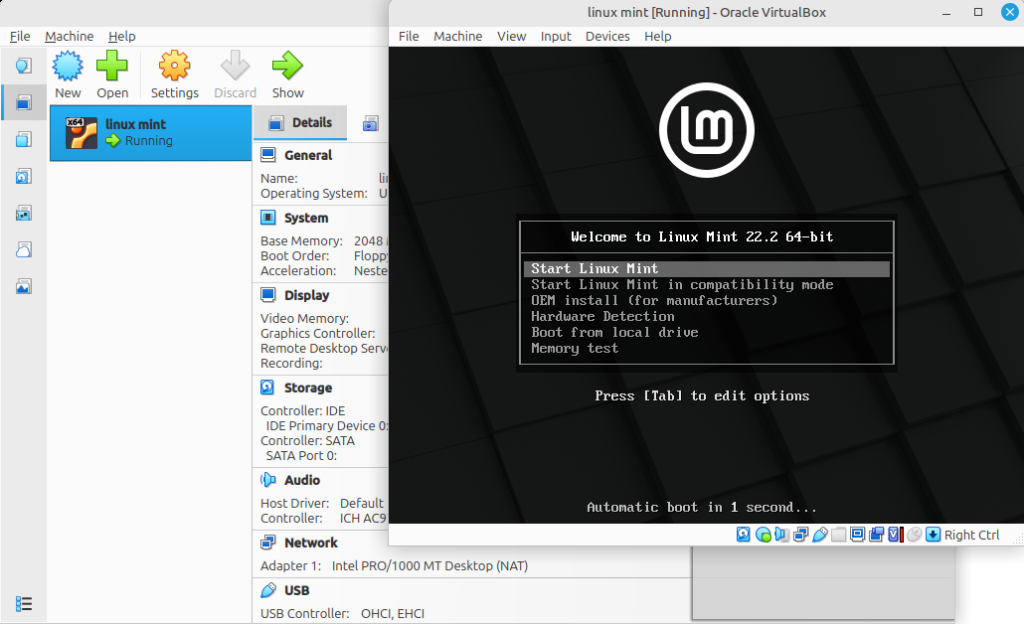This screenshot has width=1024, height=624.
Task: Click the audio speaker indicator in status bar
Action: (781, 535)
